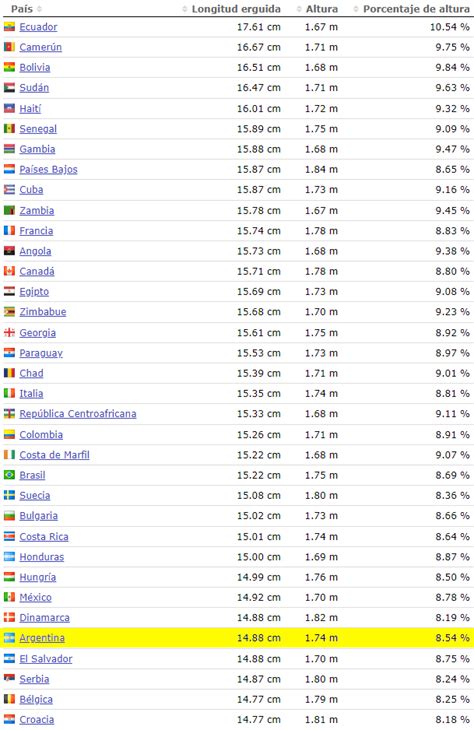
Task: Click the Georgia flag icon
Action: [9, 332]
